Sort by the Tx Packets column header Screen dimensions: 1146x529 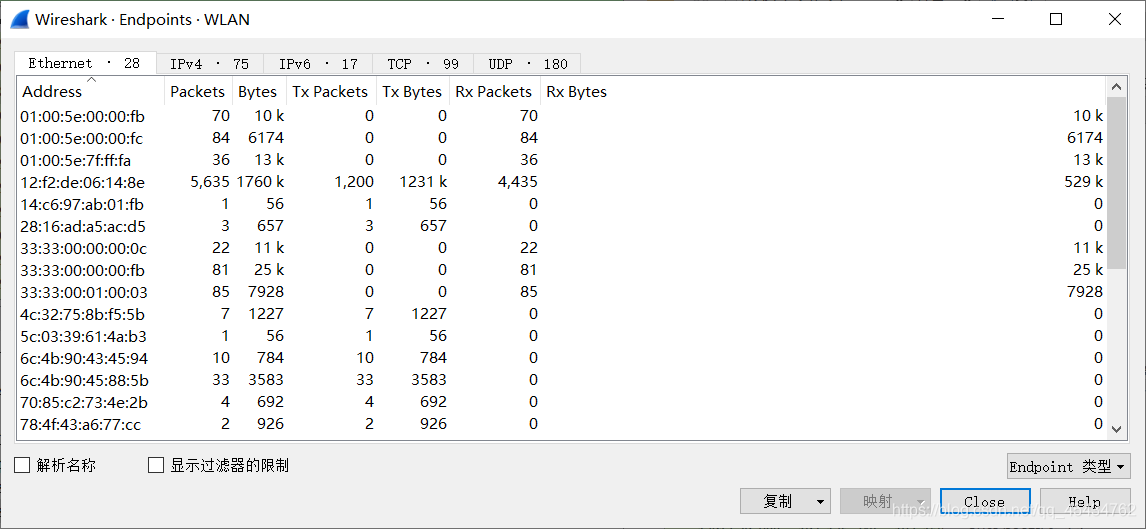tap(331, 91)
